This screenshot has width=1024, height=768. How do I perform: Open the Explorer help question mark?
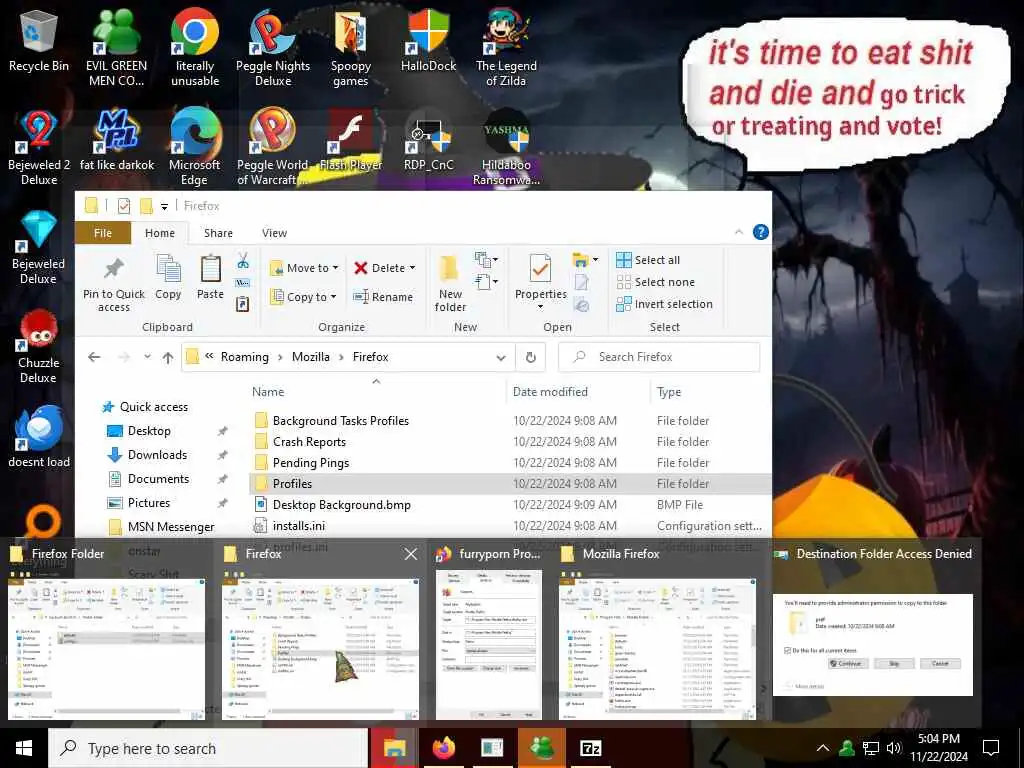coord(761,232)
